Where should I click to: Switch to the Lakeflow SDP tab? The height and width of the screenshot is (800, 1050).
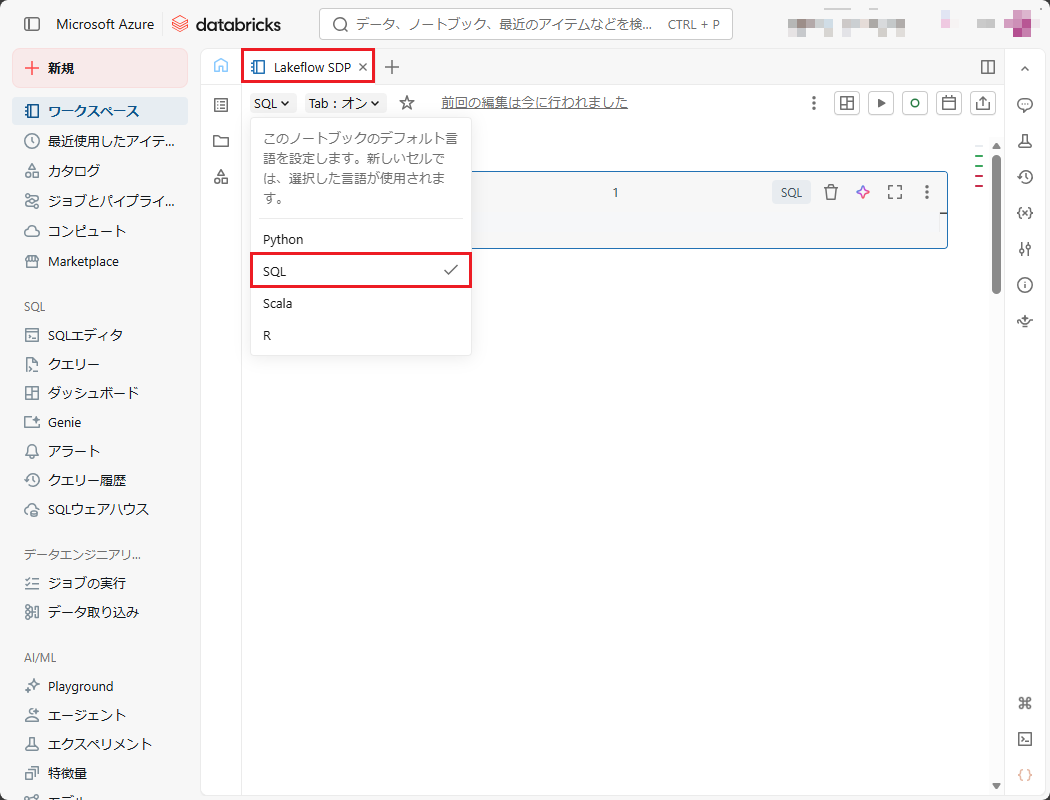tap(308, 67)
